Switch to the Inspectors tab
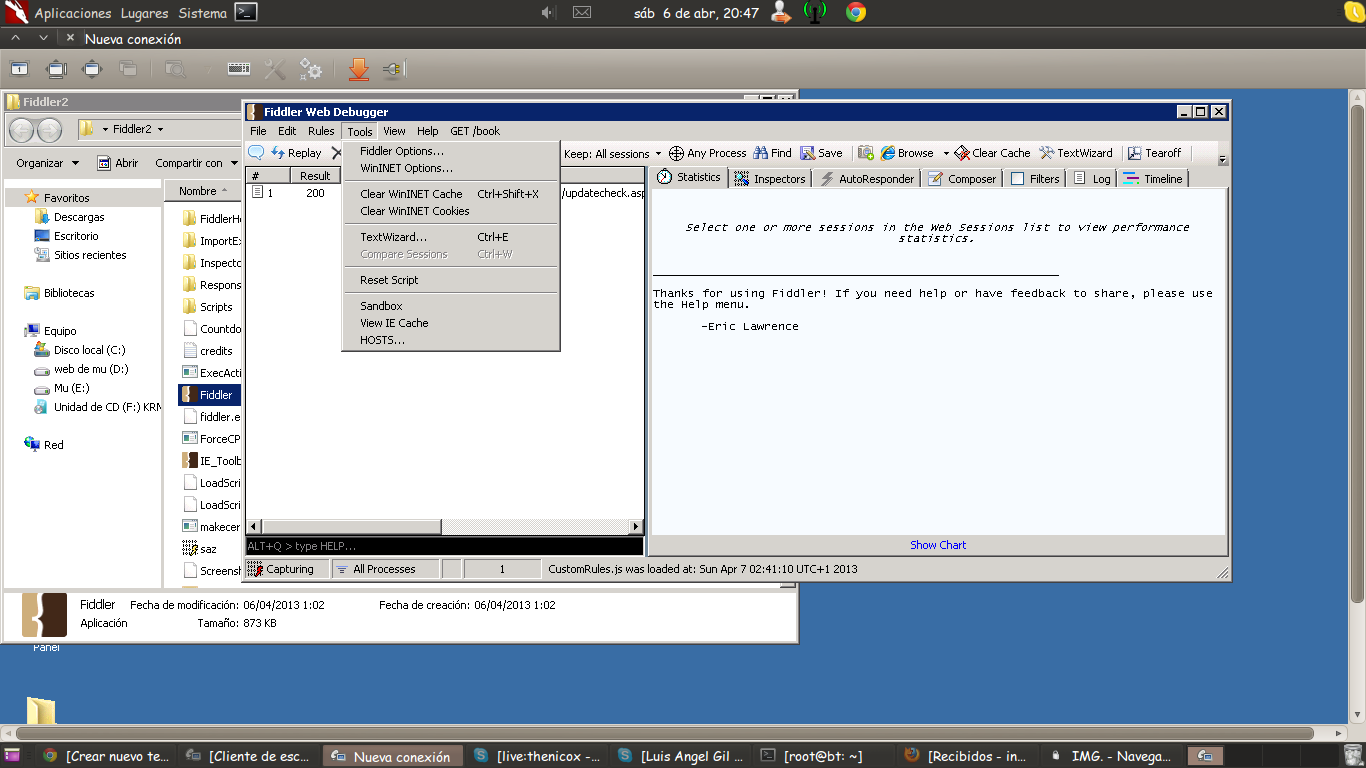1366x768 pixels. (x=770, y=179)
